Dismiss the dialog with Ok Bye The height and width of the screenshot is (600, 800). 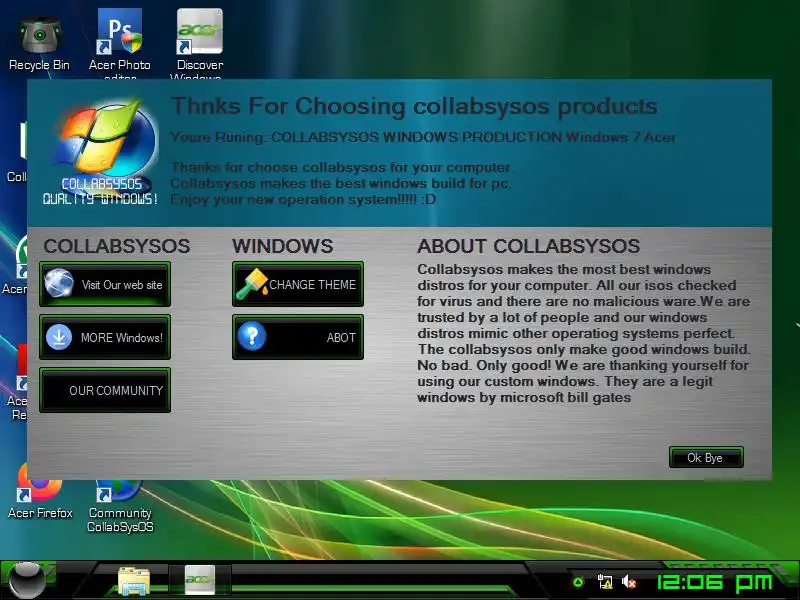pyautogui.click(x=706, y=458)
